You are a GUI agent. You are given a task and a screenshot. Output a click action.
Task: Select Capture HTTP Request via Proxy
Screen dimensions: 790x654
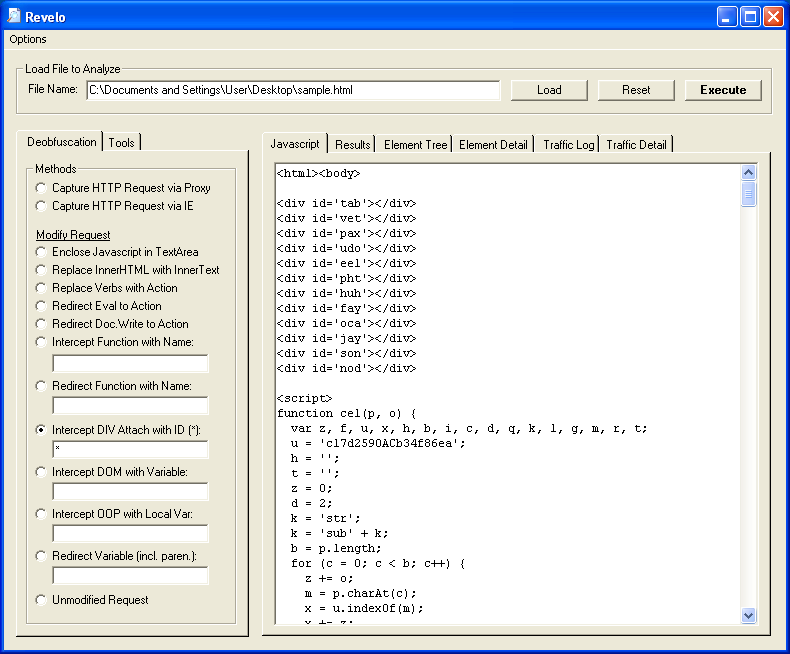pyautogui.click(x=40, y=188)
